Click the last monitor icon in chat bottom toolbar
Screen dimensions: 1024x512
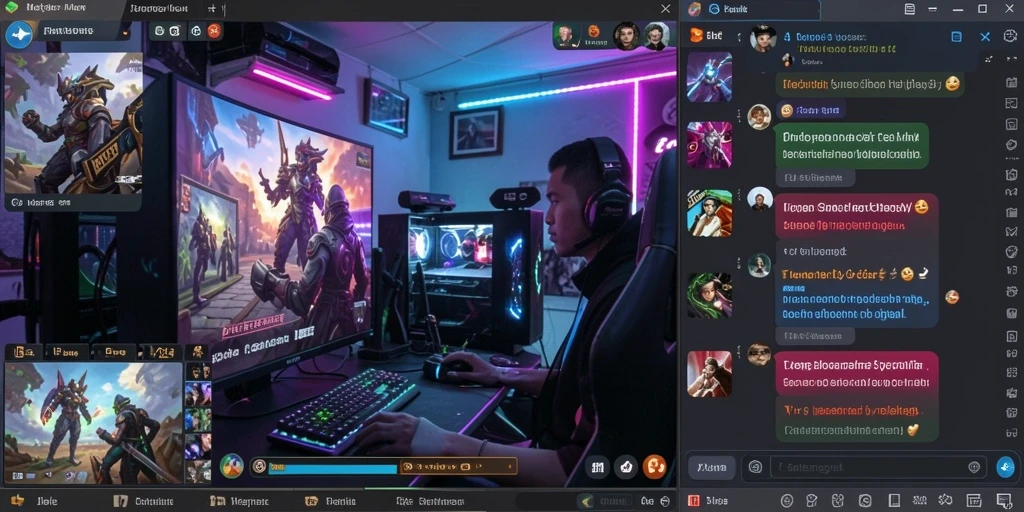(x=1004, y=501)
